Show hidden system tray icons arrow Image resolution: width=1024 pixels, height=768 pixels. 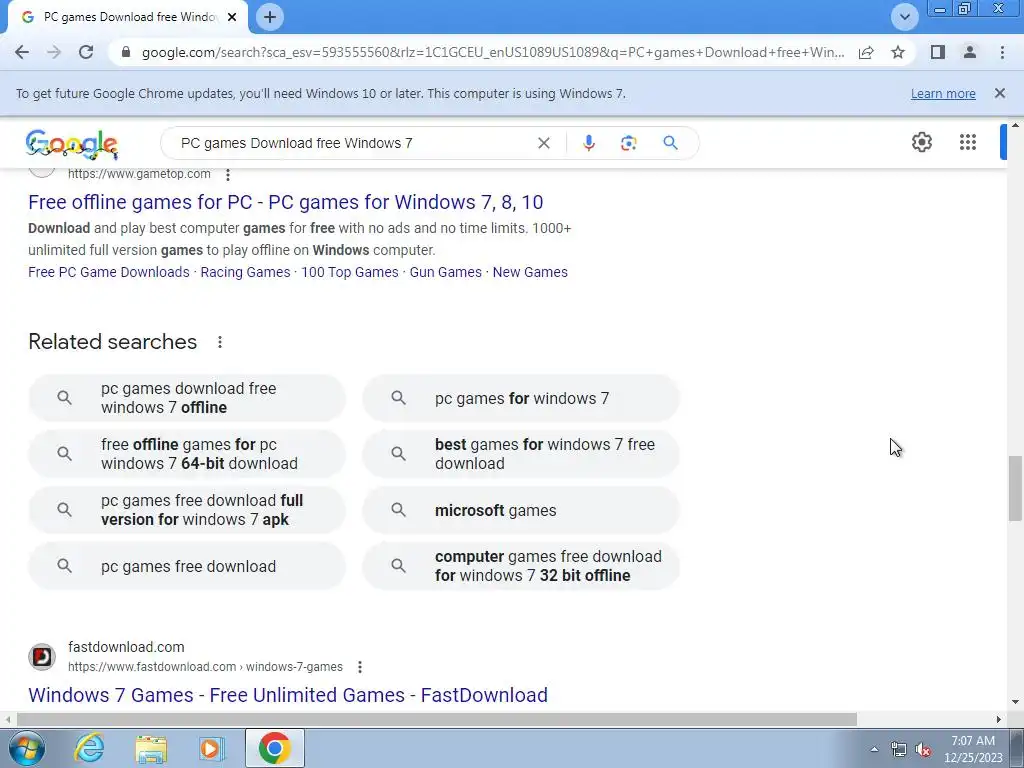tap(874, 749)
